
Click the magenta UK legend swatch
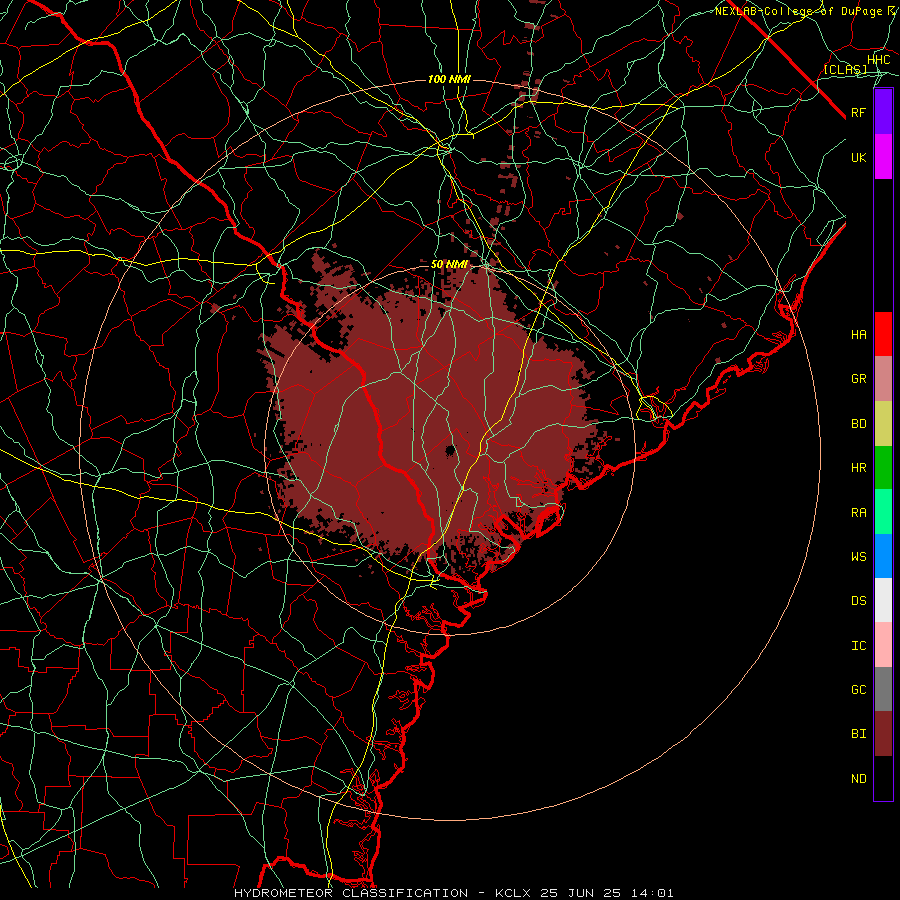(883, 157)
